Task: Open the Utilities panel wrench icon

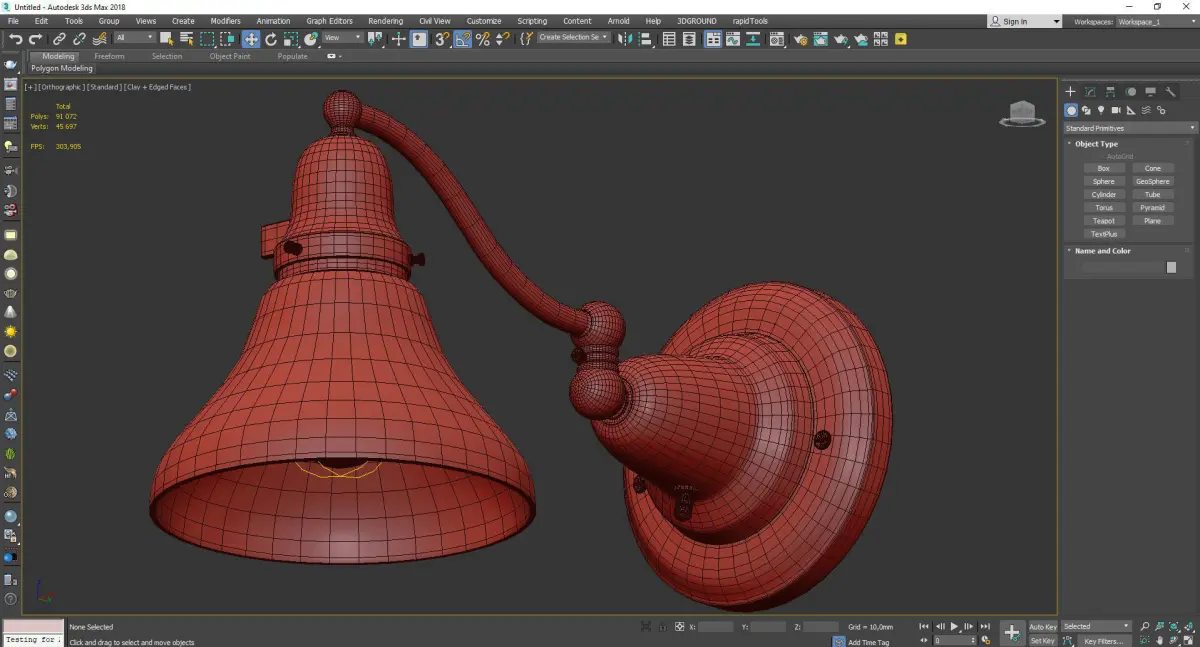Action: [x=1170, y=92]
